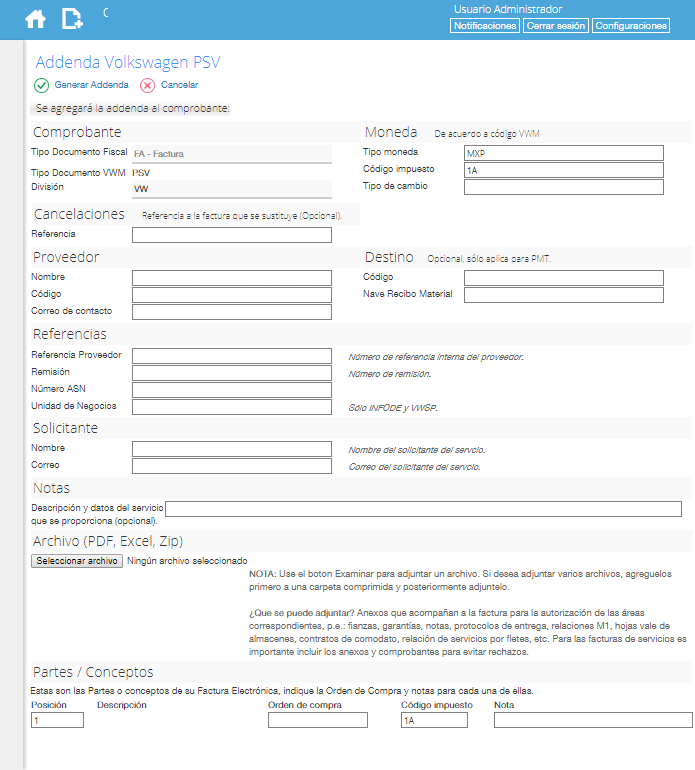Click the Generar Addenda link

(91, 85)
